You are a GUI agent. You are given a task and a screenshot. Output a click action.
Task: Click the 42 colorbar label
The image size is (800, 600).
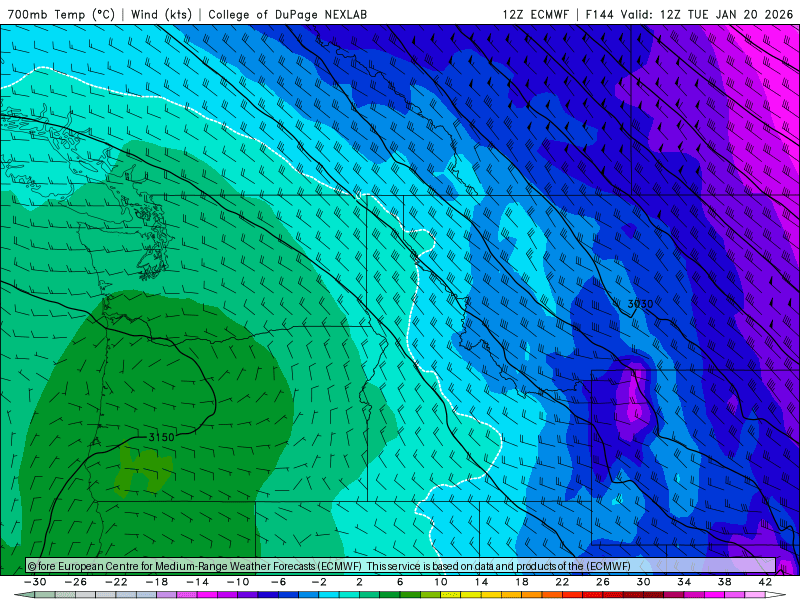(x=765, y=582)
